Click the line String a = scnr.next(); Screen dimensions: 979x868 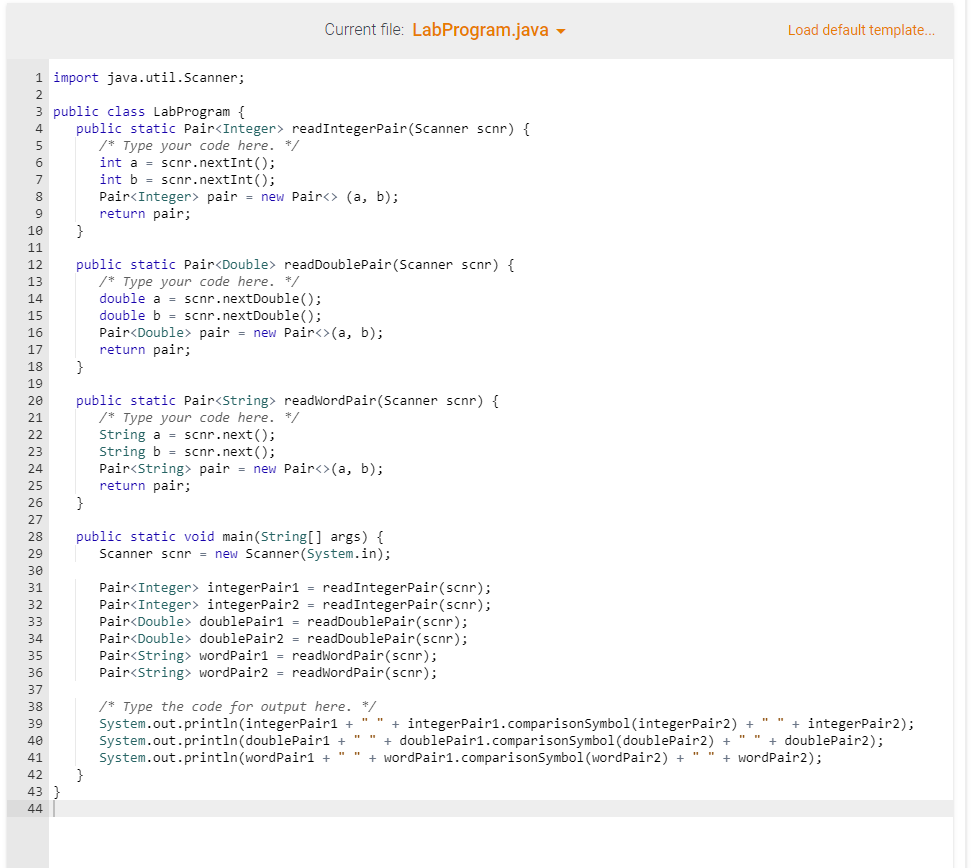tap(187, 435)
